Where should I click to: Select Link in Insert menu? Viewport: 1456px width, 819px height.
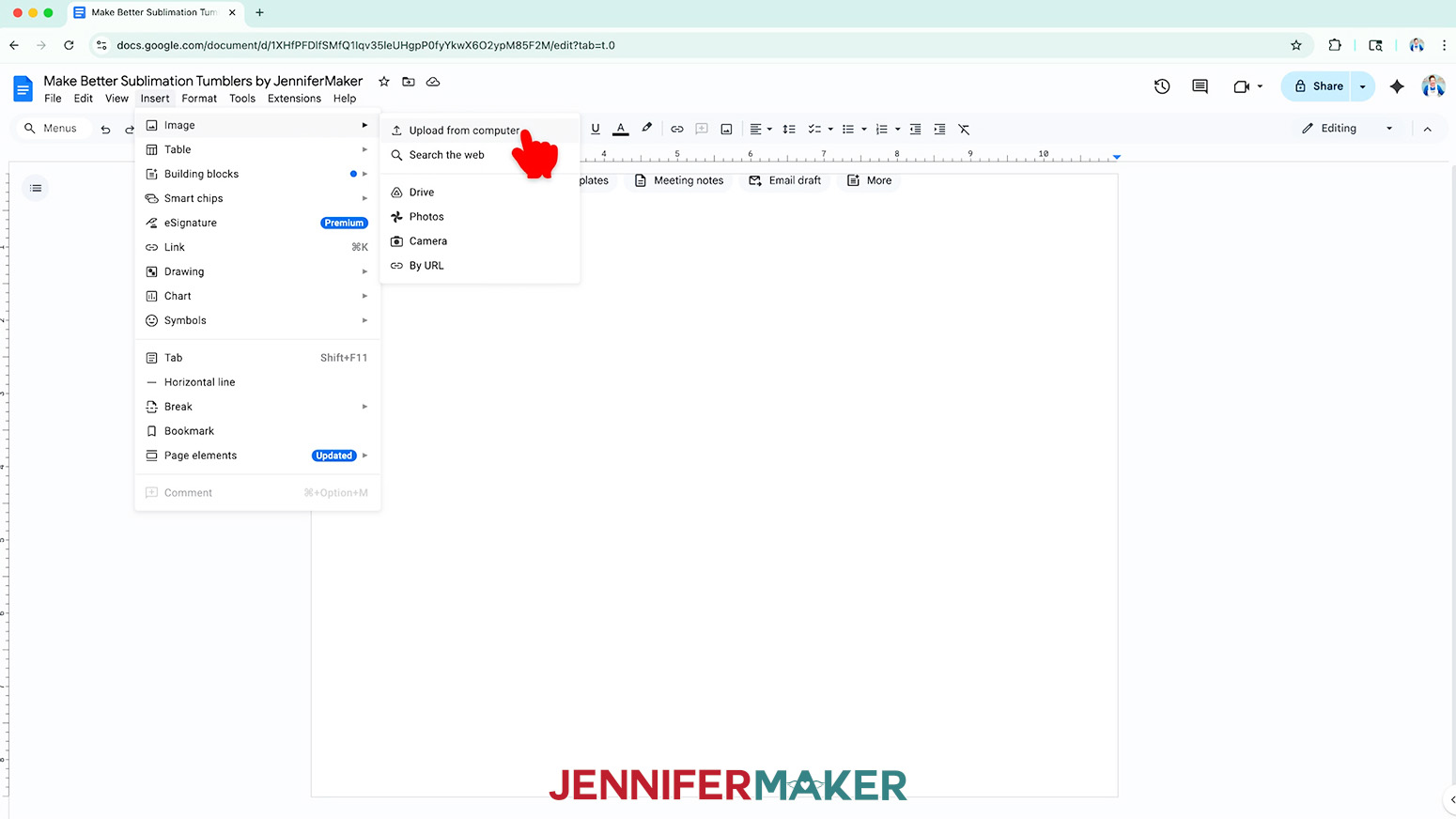pyautogui.click(x=257, y=247)
